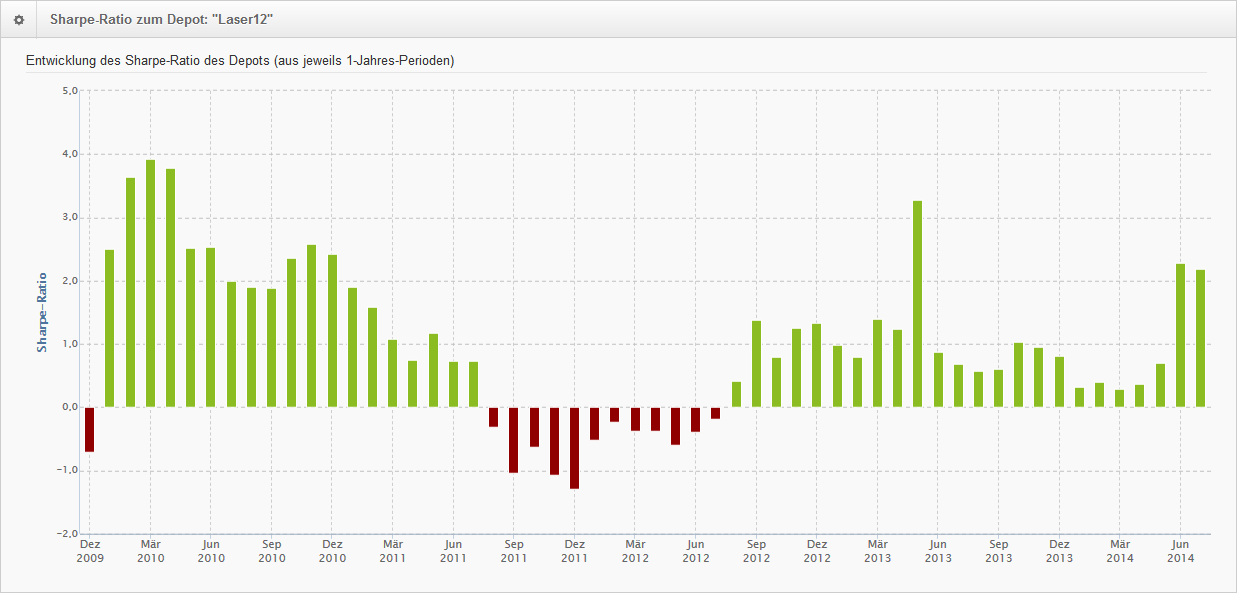
Task: Click the Dez 2011 x-axis label
Action: [x=574, y=551]
